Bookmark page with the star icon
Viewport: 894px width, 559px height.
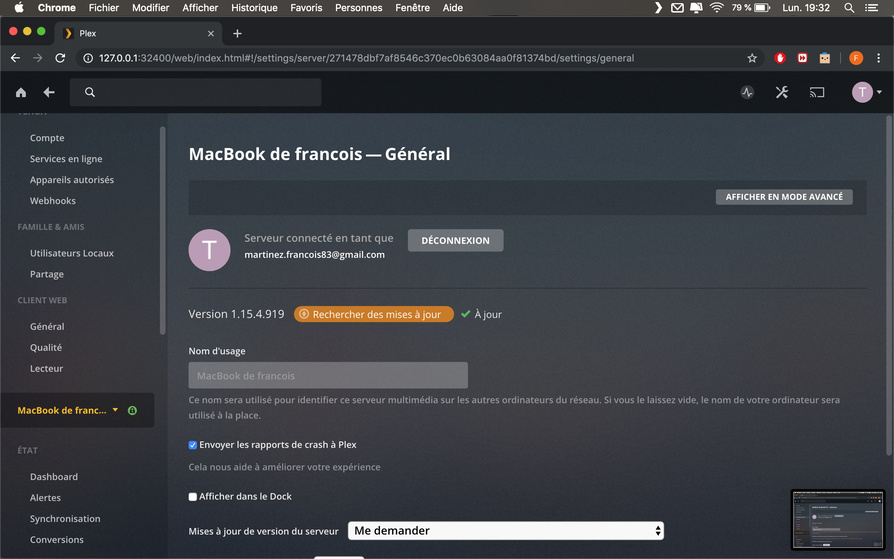point(752,58)
